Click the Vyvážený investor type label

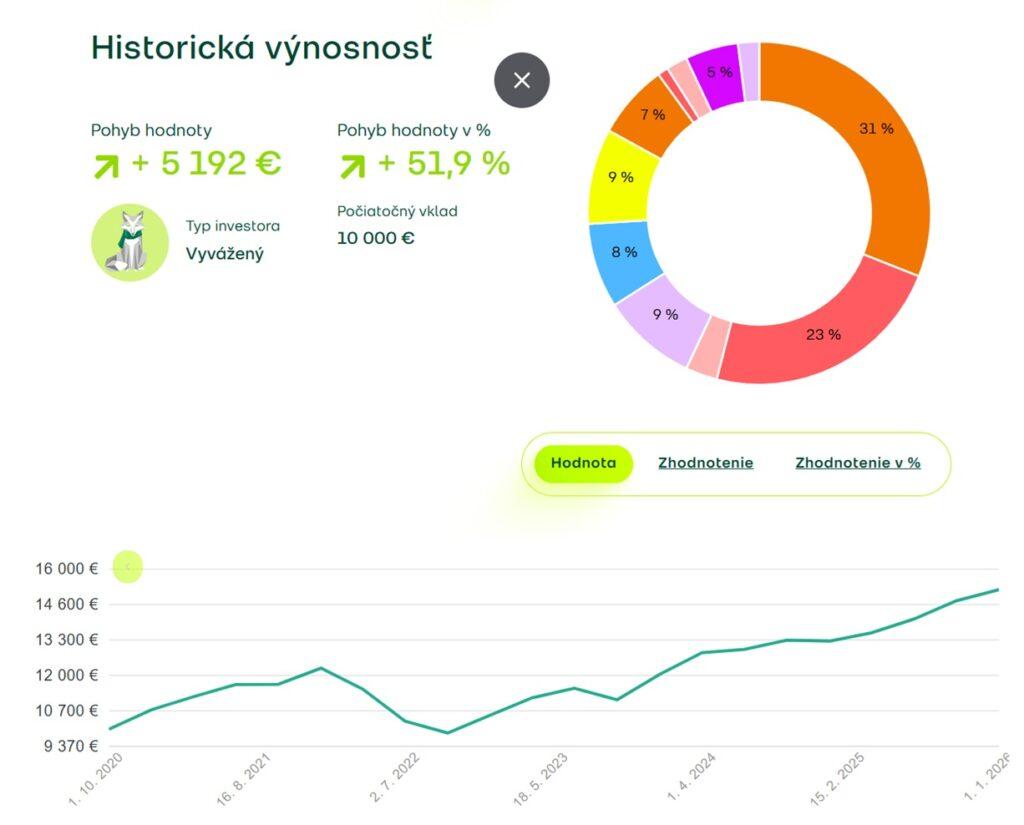222,254
